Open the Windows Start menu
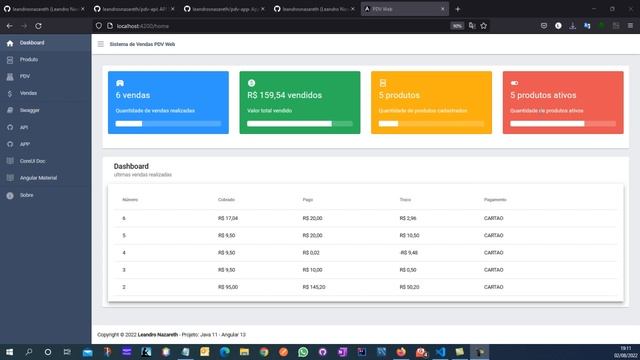Screen dimensions: 640x360 [x=9, y=352]
